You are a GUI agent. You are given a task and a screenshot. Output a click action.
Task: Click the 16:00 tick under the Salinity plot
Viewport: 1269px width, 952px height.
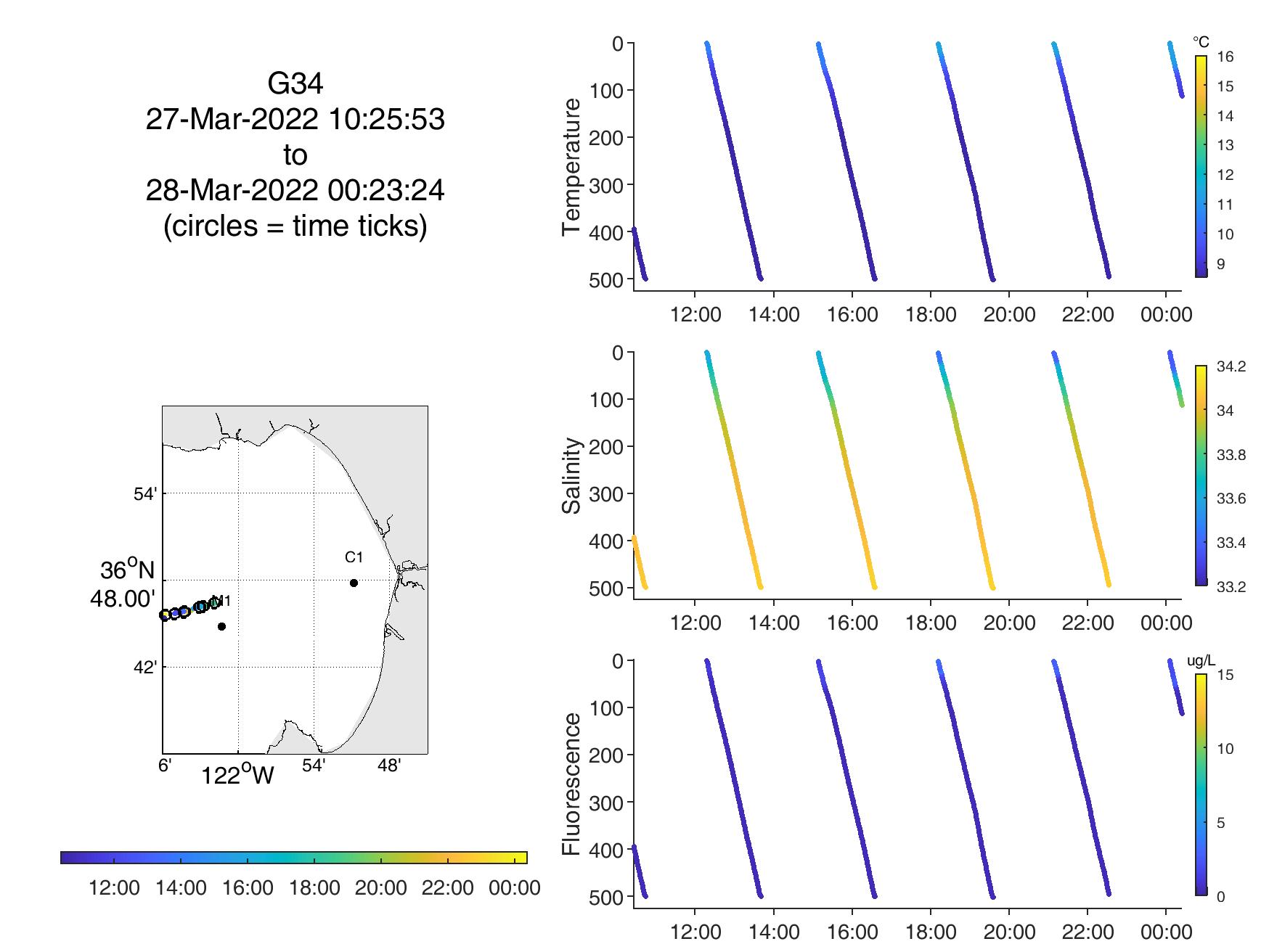pyautogui.click(x=852, y=623)
